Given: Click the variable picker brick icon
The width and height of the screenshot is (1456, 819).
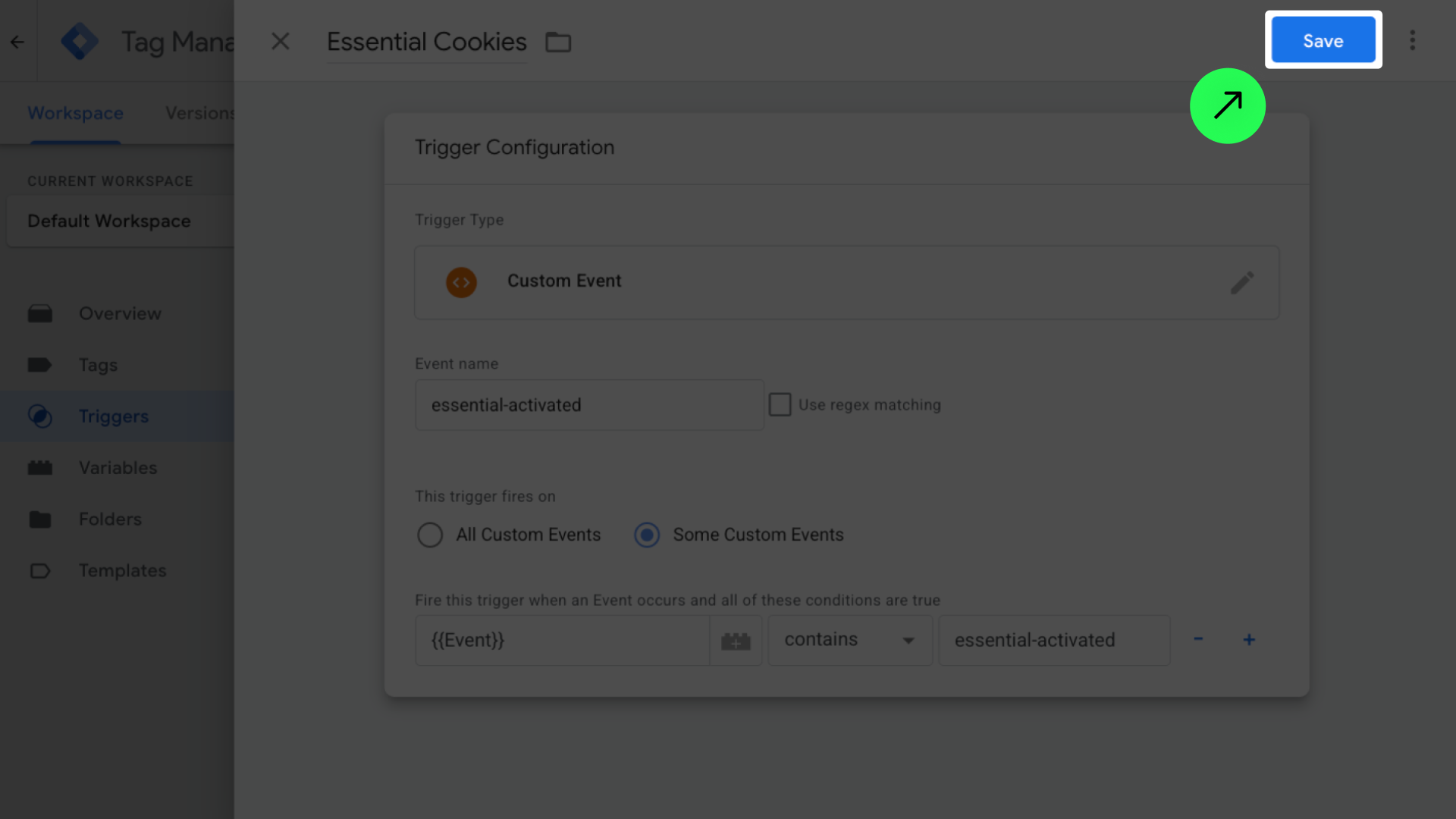Looking at the screenshot, I should 736,641.
